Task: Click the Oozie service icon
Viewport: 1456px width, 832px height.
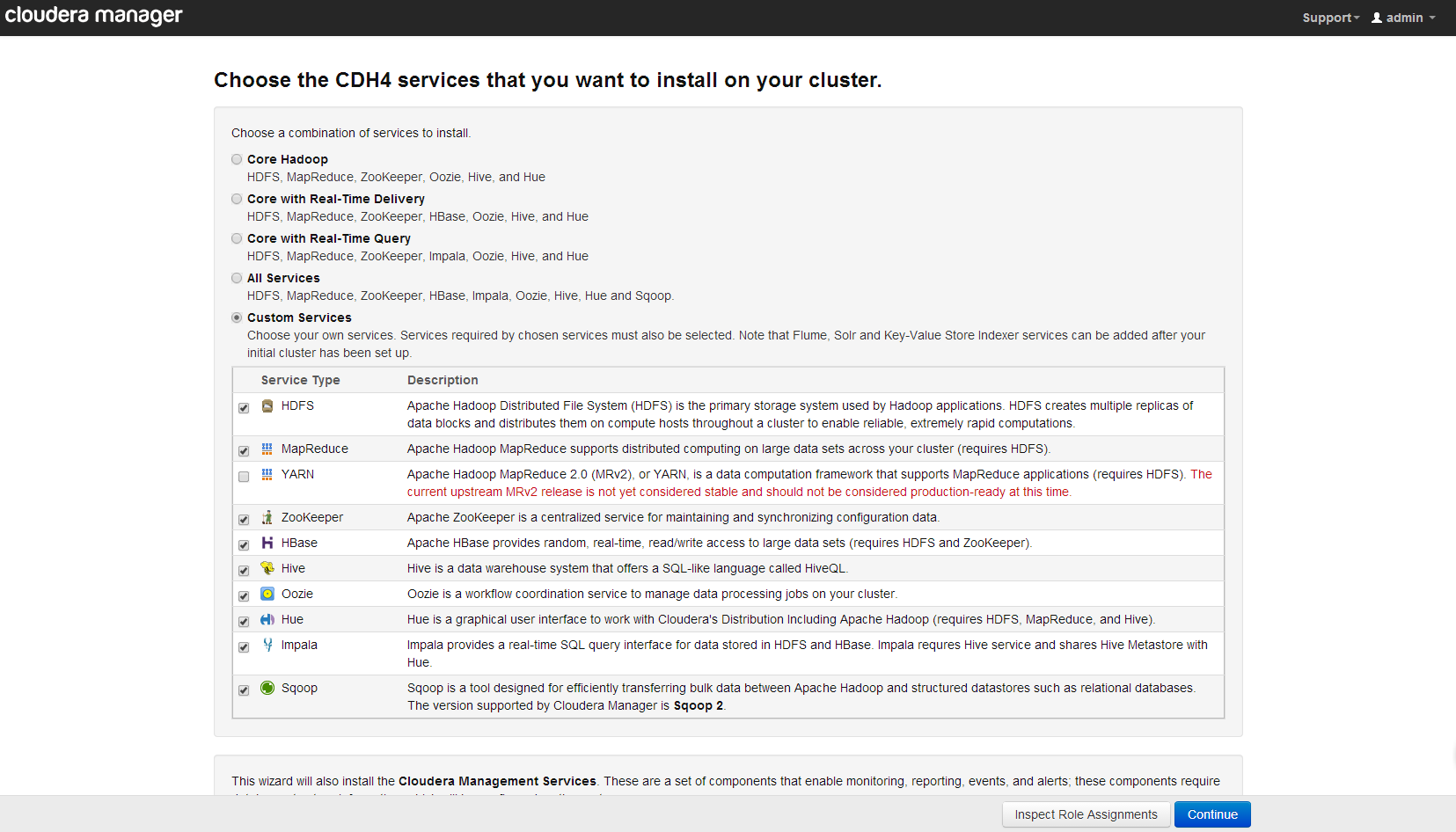Action: [267, 594]
